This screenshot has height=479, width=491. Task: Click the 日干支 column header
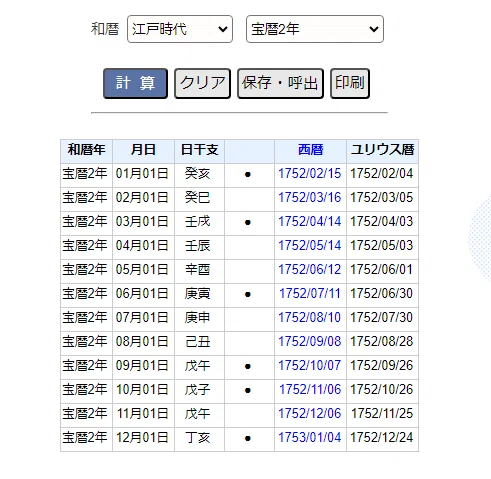199,150
